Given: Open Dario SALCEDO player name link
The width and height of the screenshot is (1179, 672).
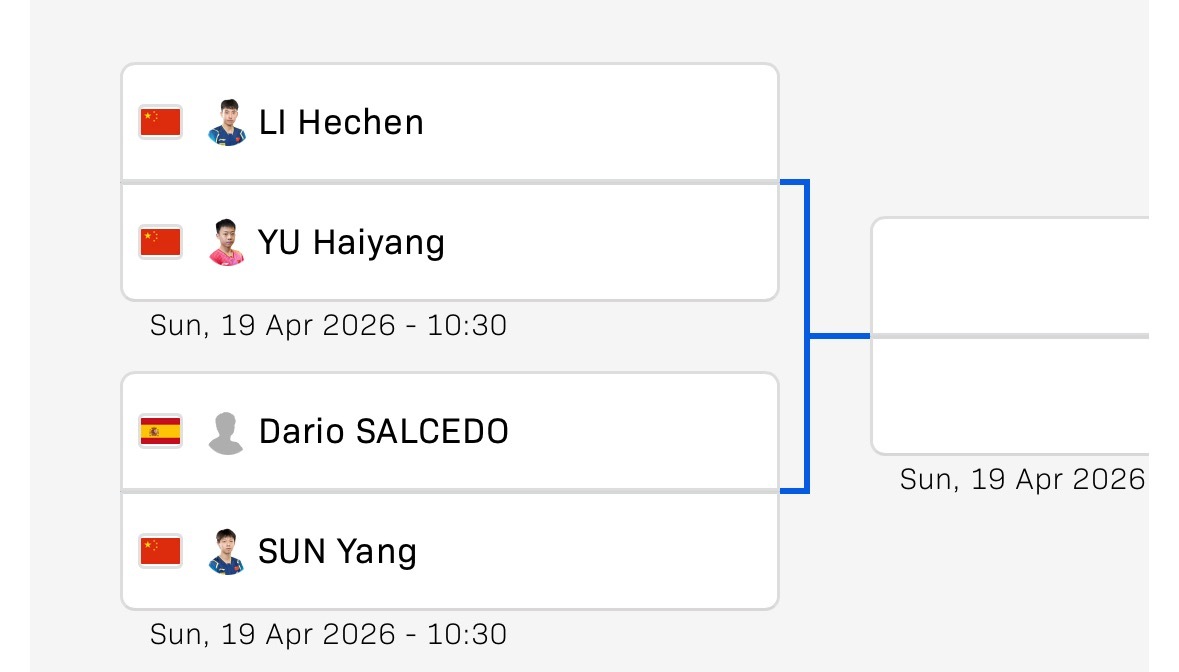Looking at the screenshot, I should tap(383, 432).
